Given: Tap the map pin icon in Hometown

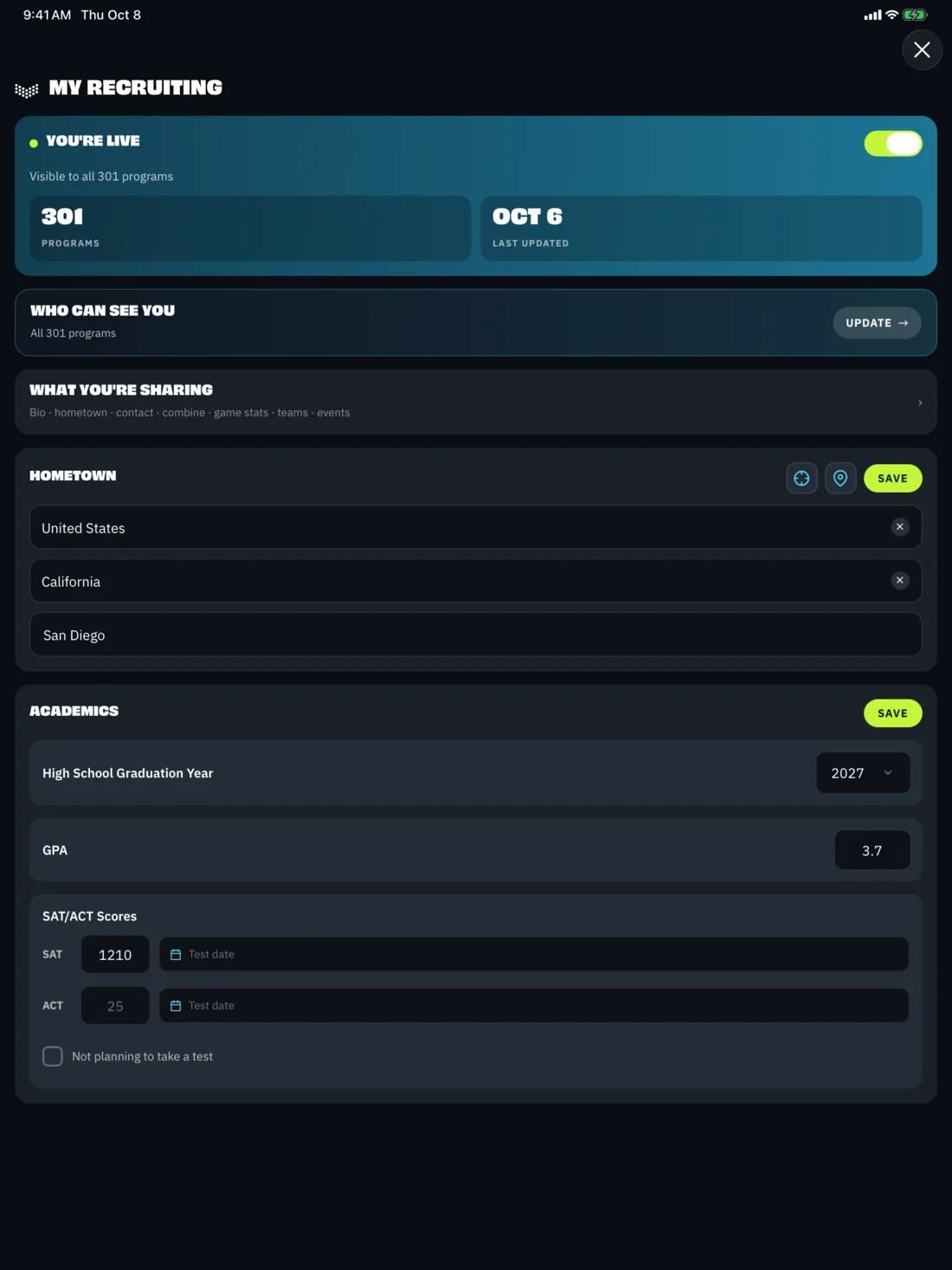Looking at the screenshot, I should (x=840, y=478).
